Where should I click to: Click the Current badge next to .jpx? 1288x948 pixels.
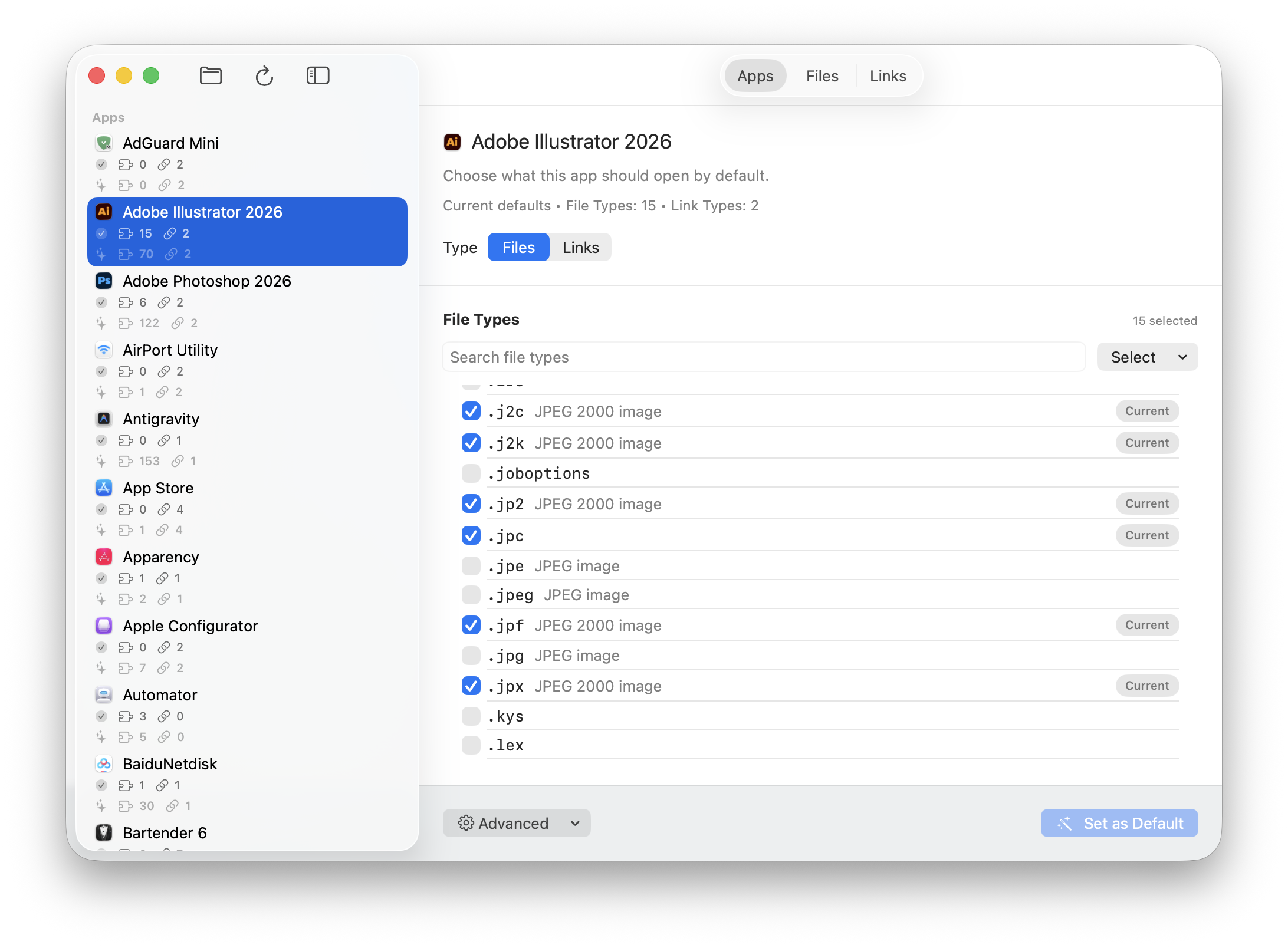click(1146, 686)
